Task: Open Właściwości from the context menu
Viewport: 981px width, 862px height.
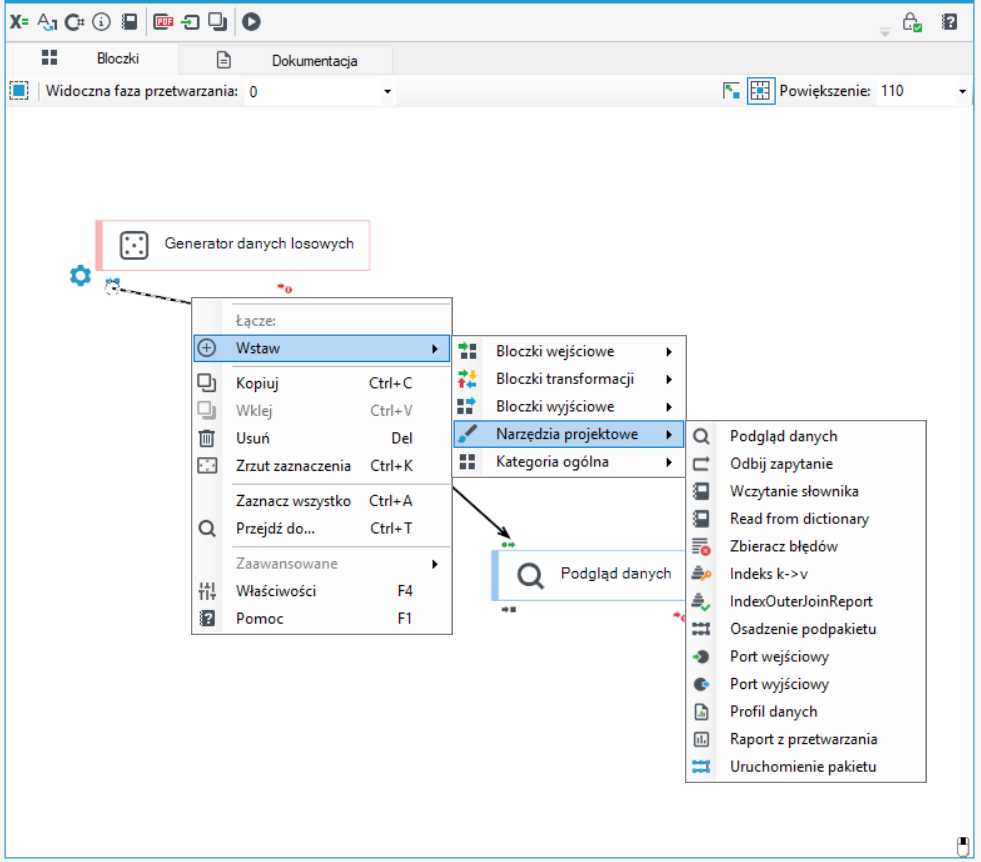Action: click(x=322, y=591)
